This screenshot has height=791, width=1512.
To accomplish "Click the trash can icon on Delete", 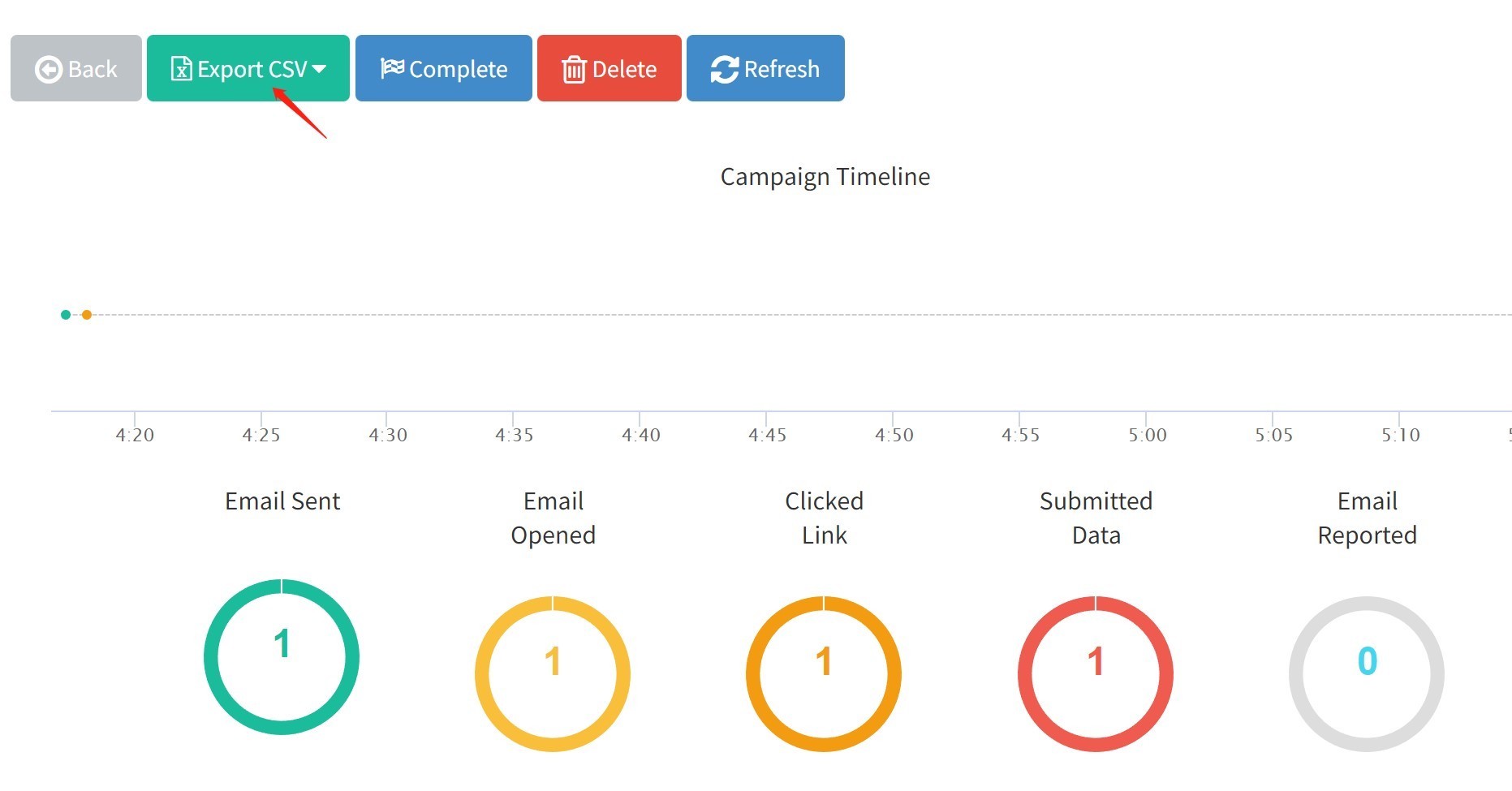I will pos(574,69).
